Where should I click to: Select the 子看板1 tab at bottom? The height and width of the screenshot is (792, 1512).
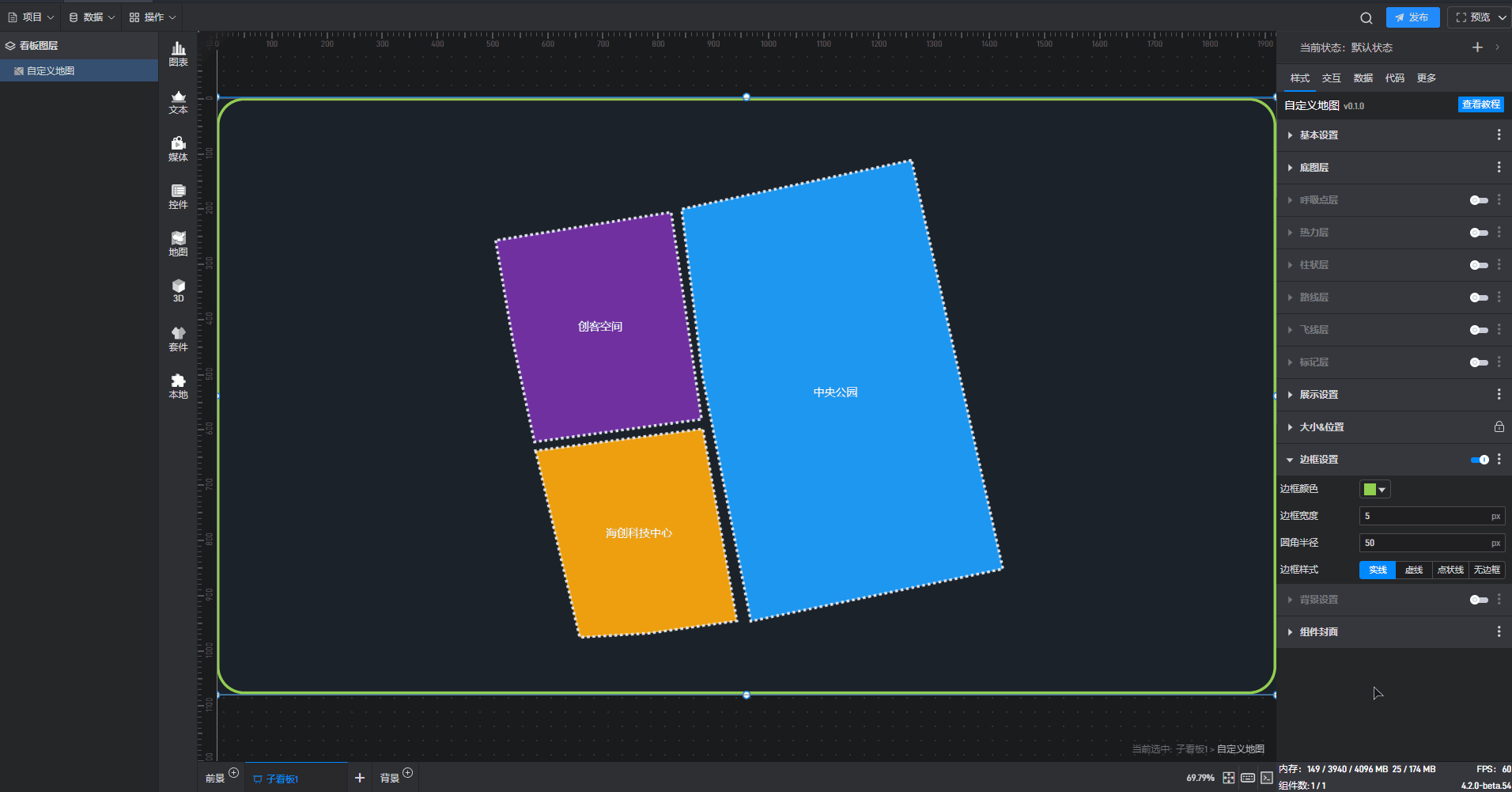click(296, 779)
